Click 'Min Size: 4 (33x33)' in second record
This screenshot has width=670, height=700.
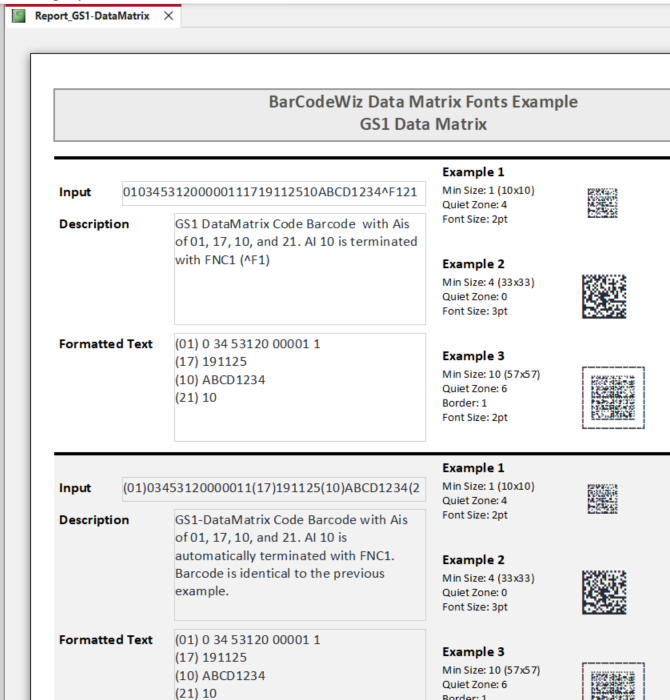pyautogui.click(x=488, y=579)
